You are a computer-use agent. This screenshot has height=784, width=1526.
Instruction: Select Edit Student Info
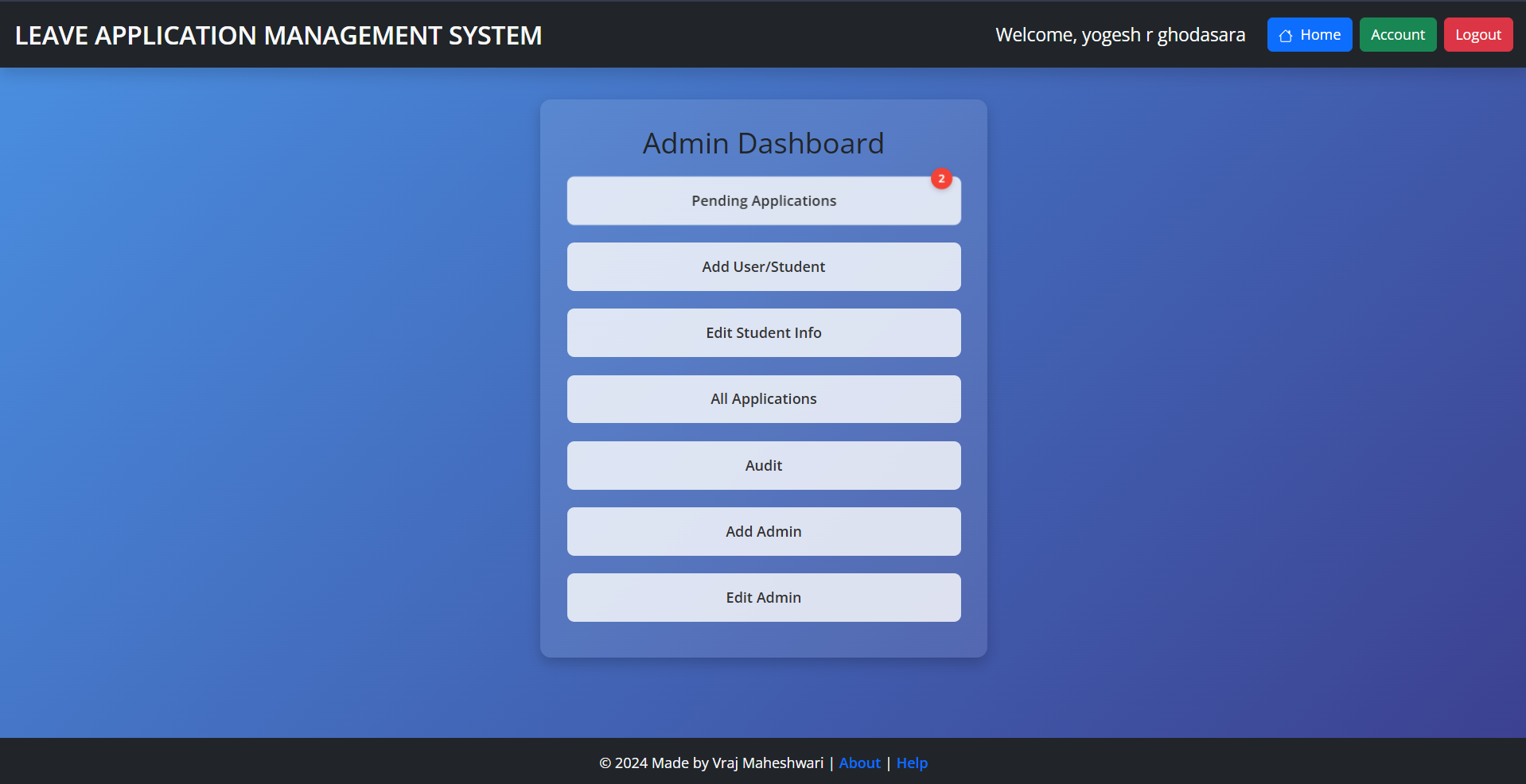point(763,332)
